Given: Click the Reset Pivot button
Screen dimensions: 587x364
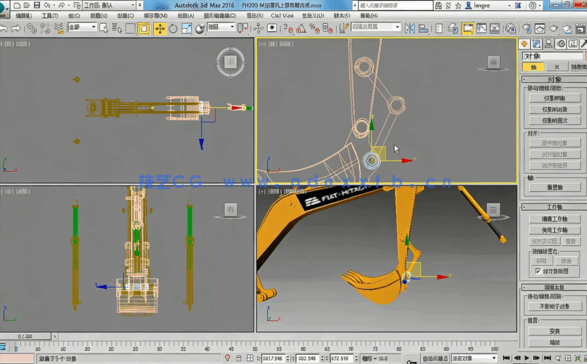Looking at the screenshot, I should point(554,187).
